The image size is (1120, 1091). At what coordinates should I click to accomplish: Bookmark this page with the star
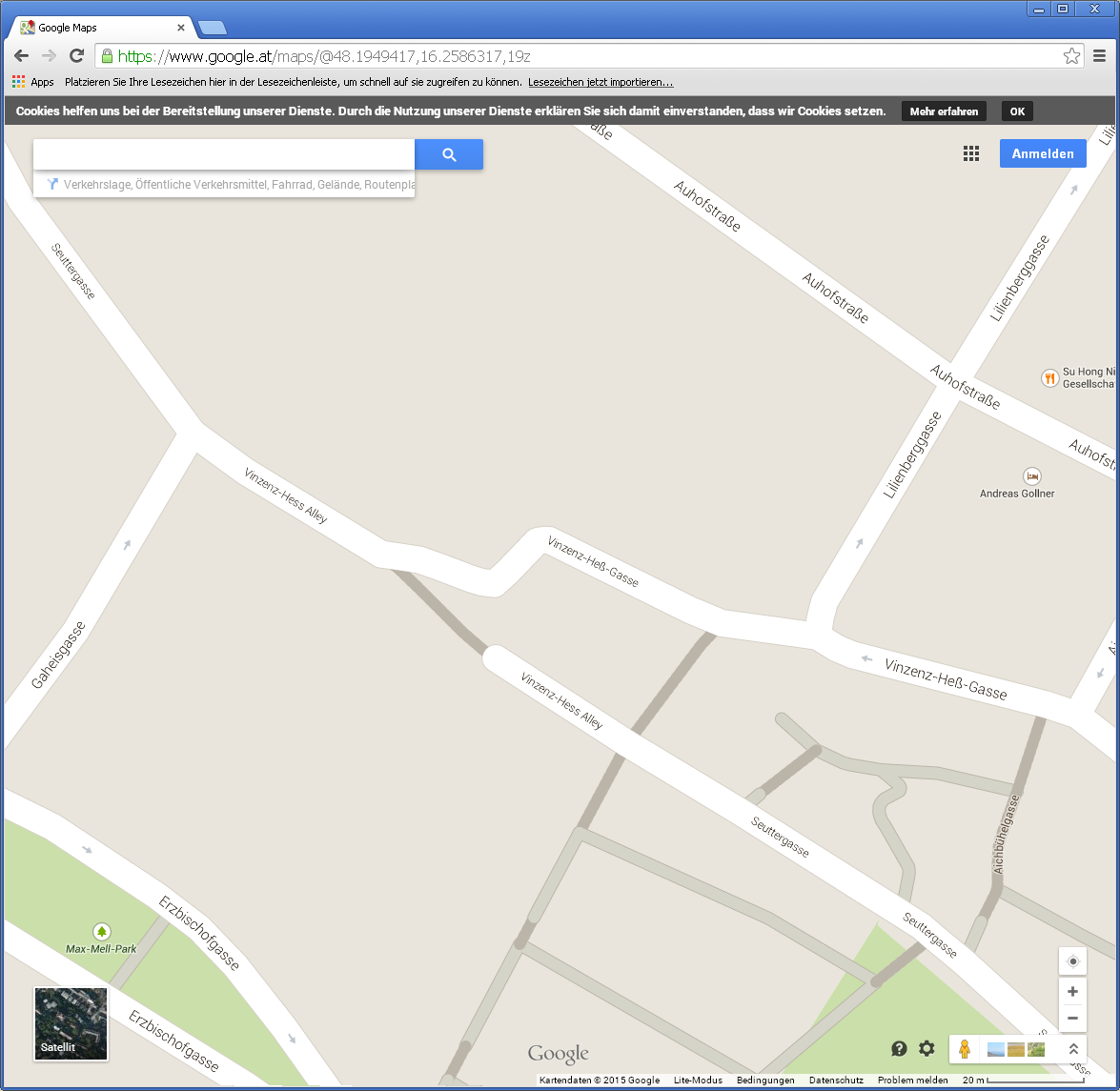[1071, 56]
